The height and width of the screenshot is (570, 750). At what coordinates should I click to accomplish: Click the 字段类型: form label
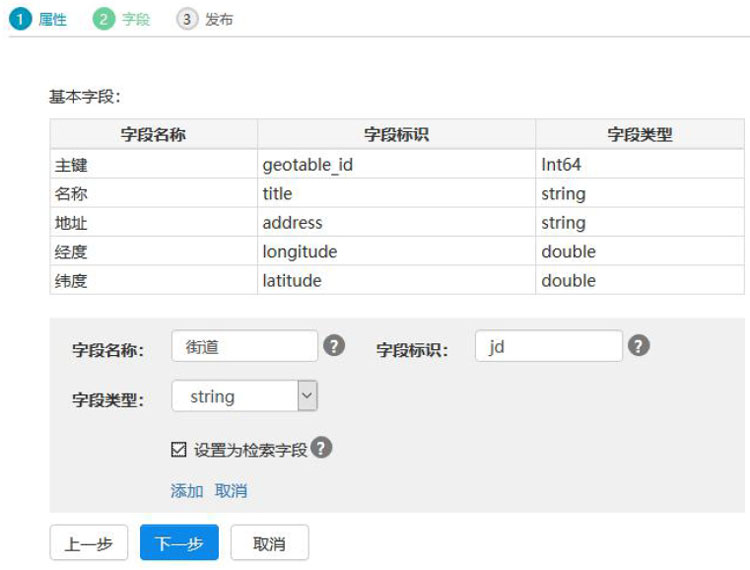[x=108, y=399]
